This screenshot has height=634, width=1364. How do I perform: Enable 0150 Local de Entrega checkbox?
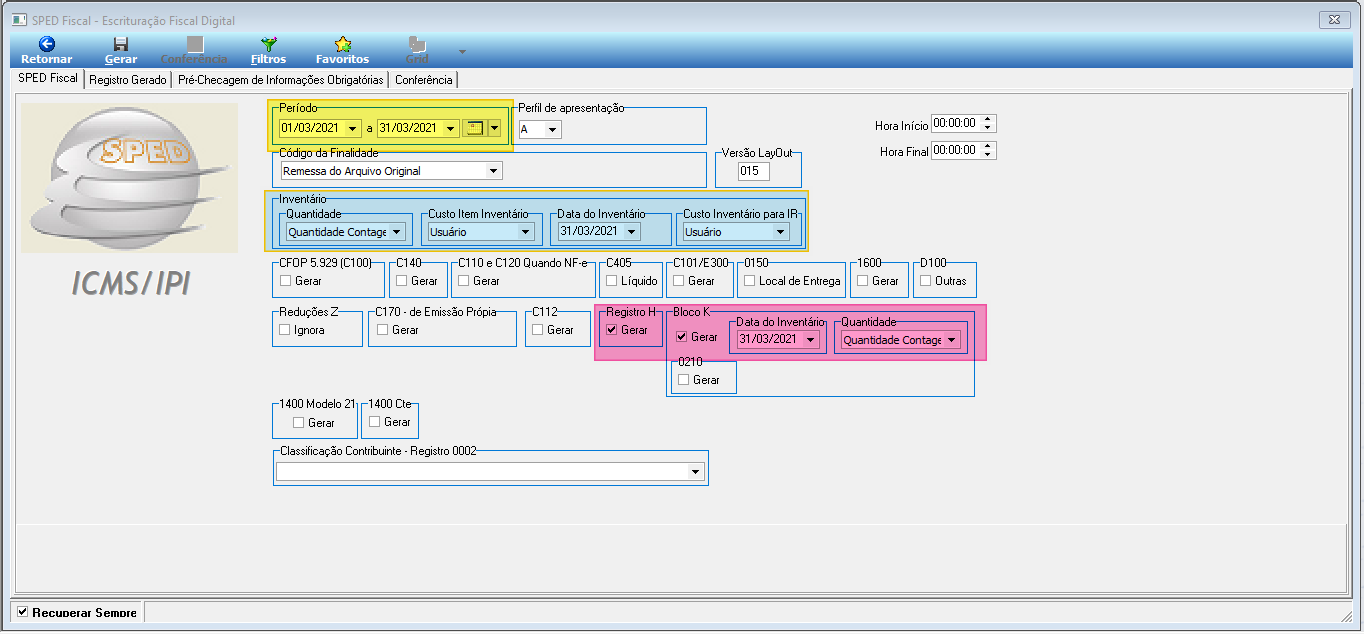point(750,281)
